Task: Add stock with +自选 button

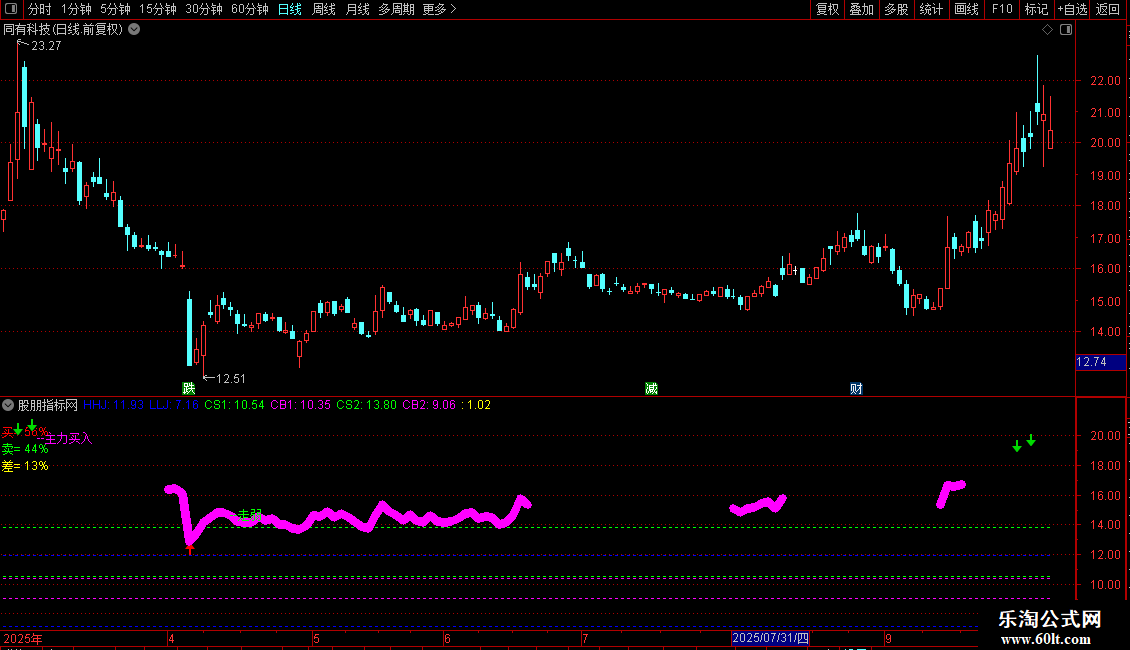Action: pos(1072,9)
